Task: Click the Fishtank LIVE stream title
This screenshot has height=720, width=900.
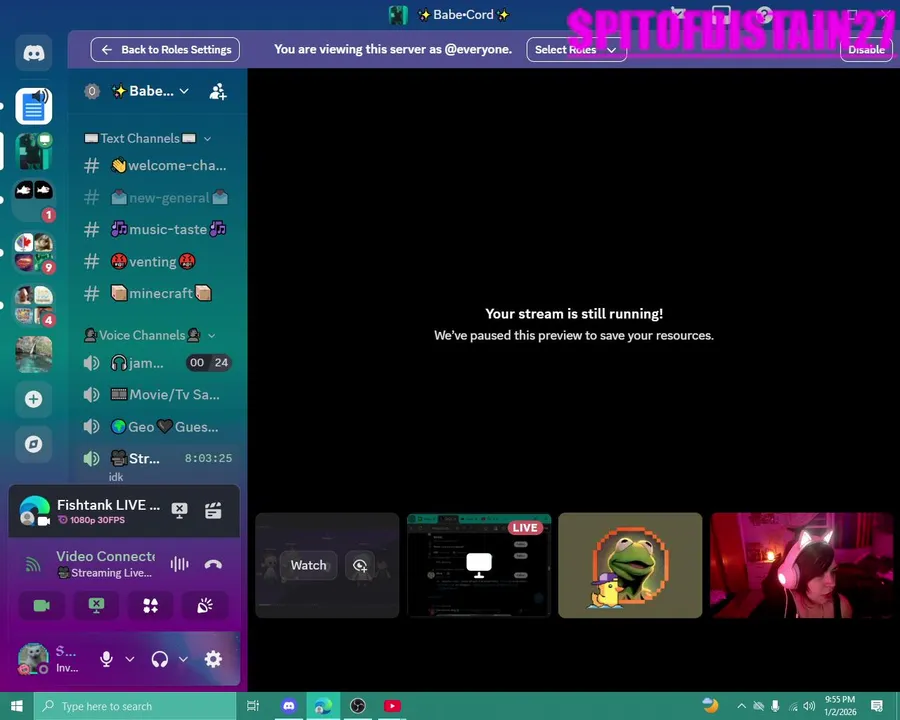Action: coord(108,505)
